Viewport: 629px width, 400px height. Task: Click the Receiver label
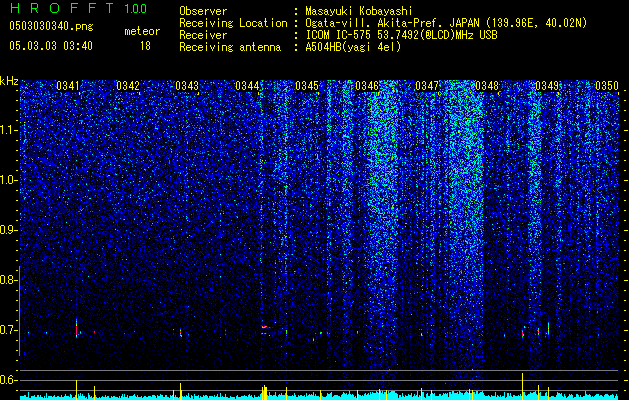tap(203, 35)
